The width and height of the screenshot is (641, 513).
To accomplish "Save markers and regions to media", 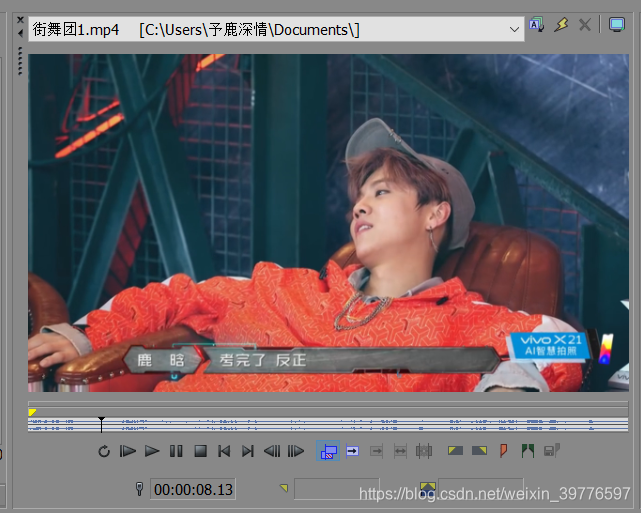I will point(551,451).
